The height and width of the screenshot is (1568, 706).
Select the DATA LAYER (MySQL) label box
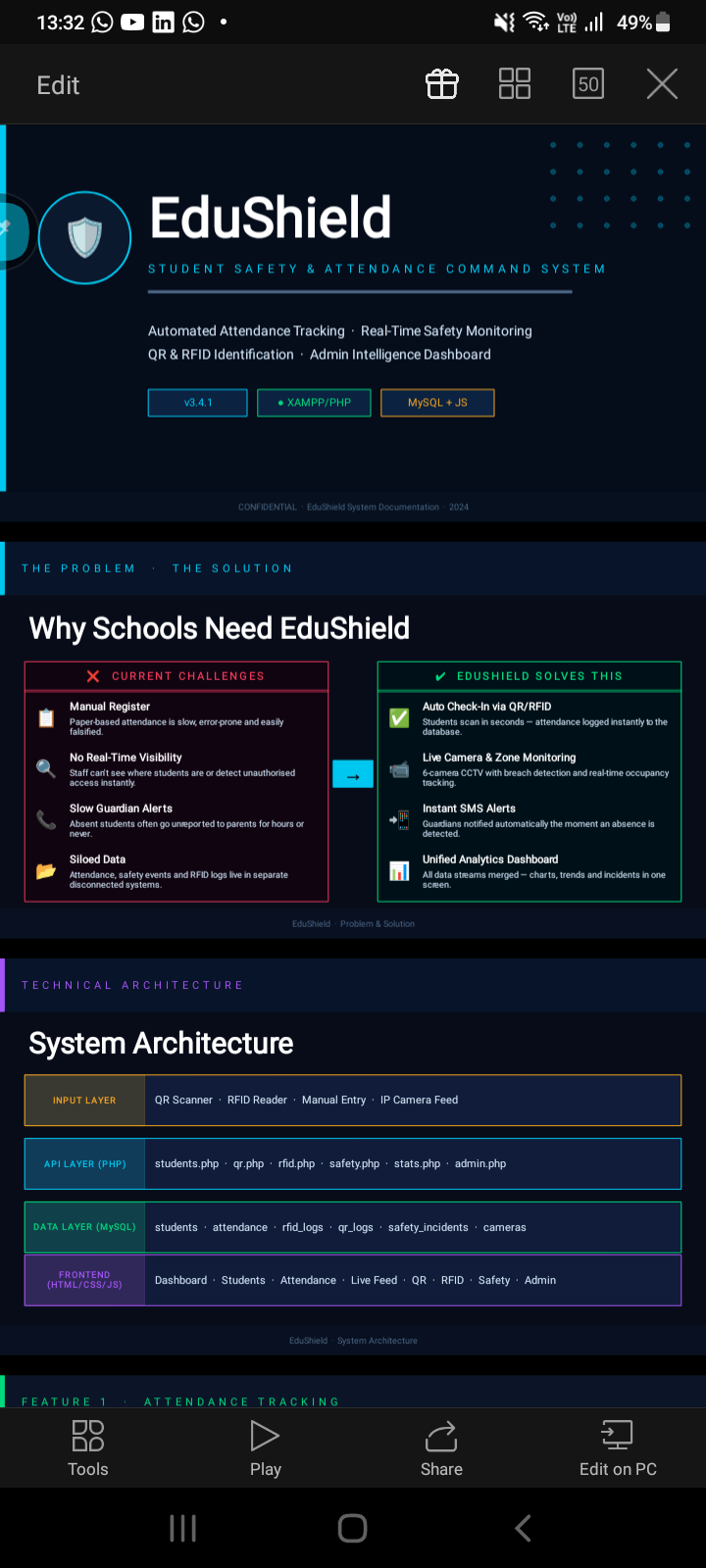click(84, 1227)
